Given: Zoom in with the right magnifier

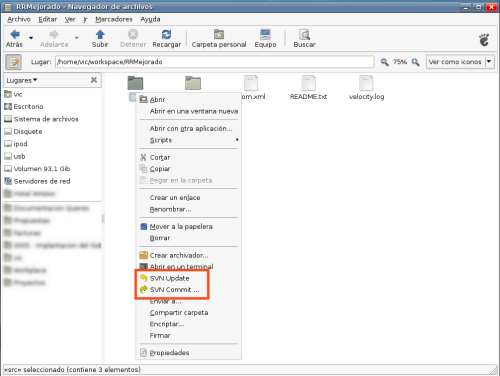Looking at the screenshot, I should pyautogui.click(x=415, y=62).
